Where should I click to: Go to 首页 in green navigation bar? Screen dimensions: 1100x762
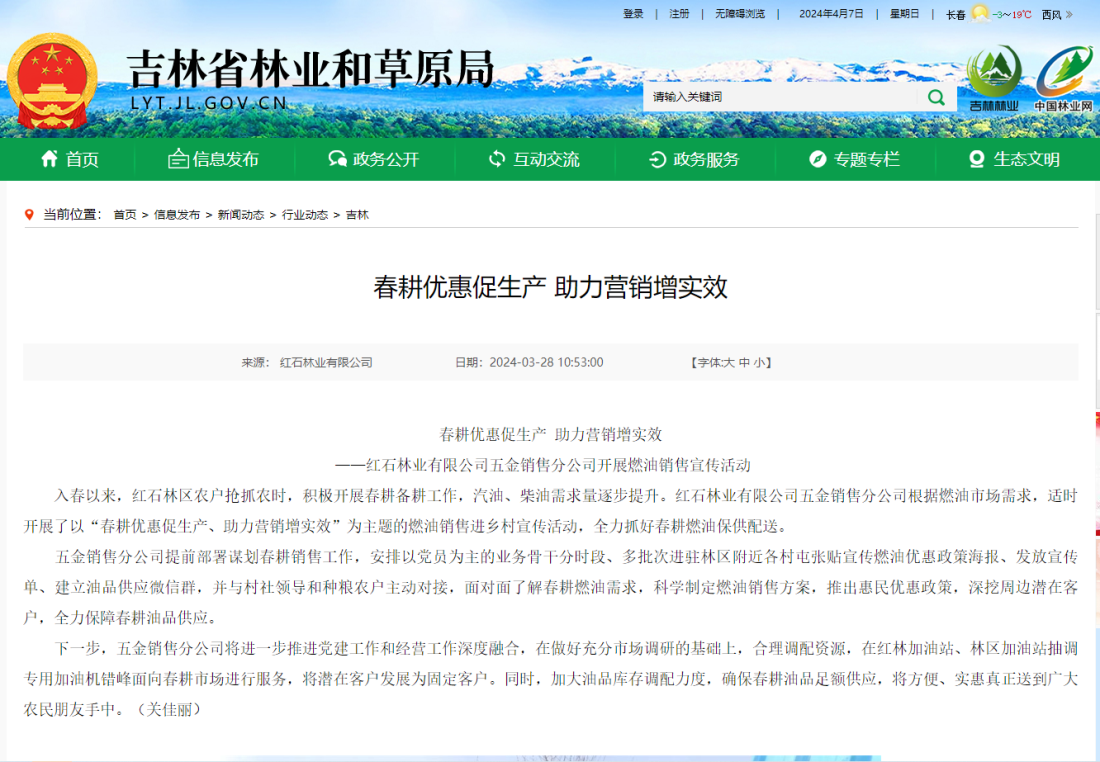pyautogui.click(x=70, y=159)
